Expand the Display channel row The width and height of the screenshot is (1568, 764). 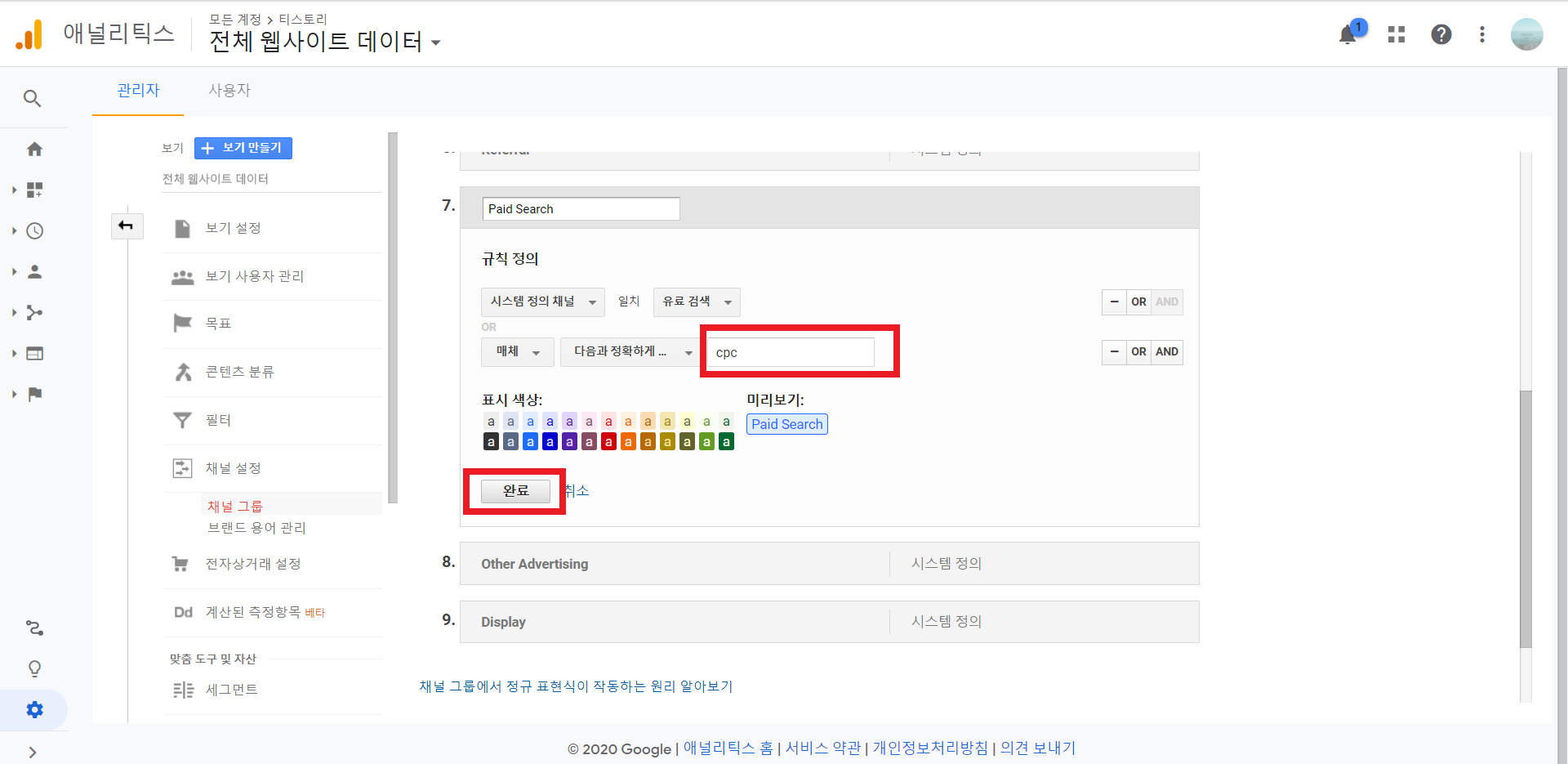click(829, 622)
